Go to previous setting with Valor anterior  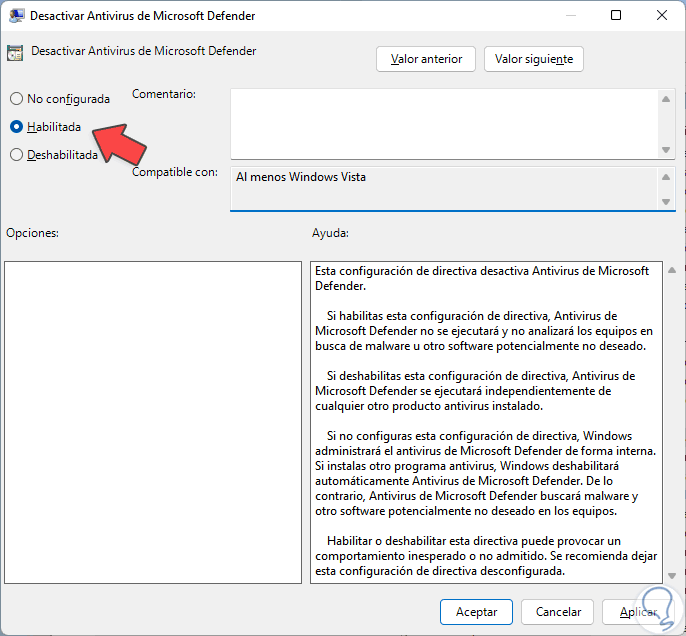coord(426,59)
